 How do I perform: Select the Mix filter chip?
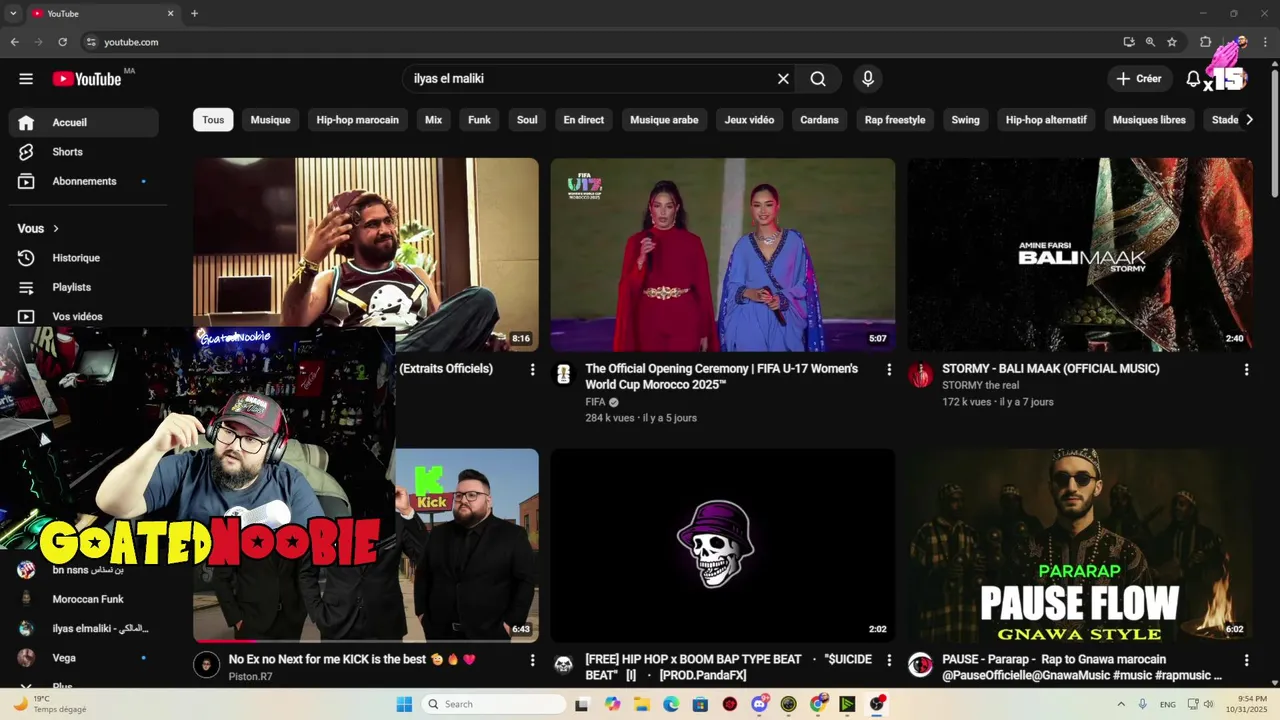pyautogui.click(x=433, y=120)
